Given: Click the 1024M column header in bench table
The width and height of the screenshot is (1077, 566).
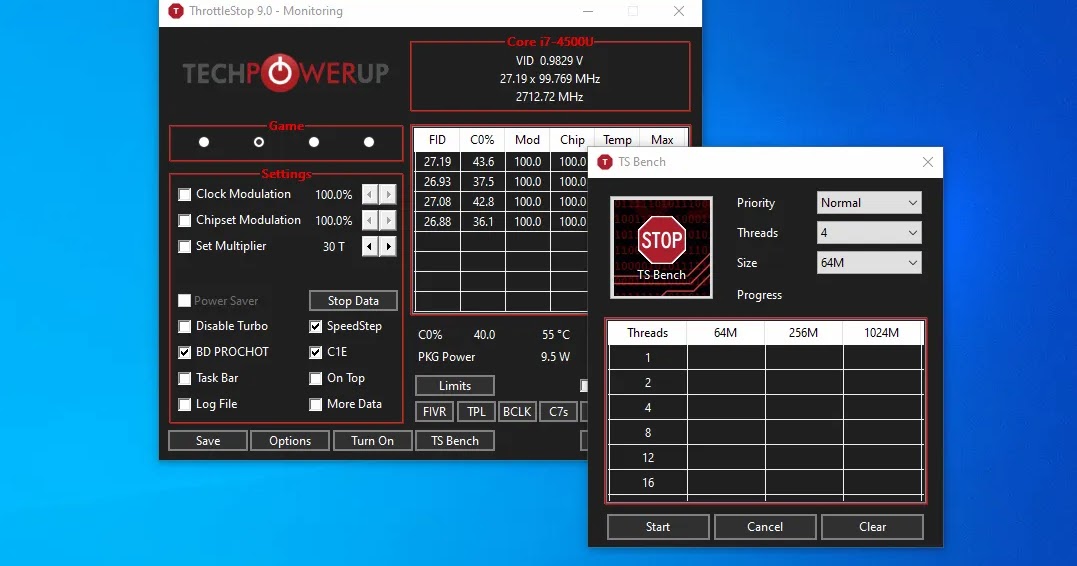Looking at the screenshot, I should 882,333.
